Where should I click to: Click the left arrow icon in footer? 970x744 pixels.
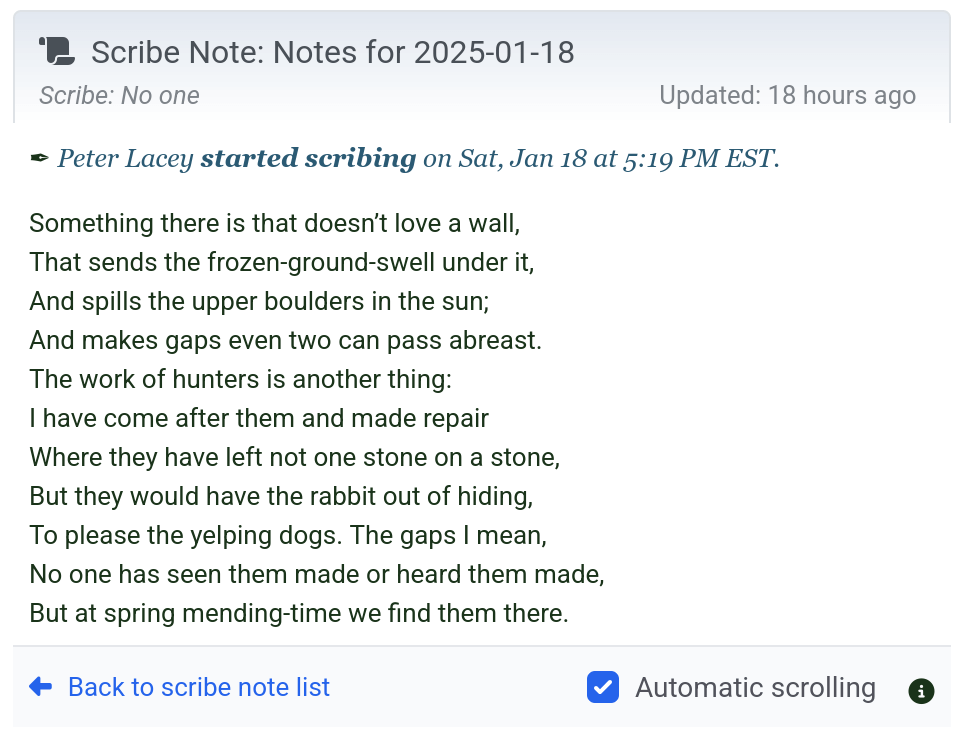point(41,687)
